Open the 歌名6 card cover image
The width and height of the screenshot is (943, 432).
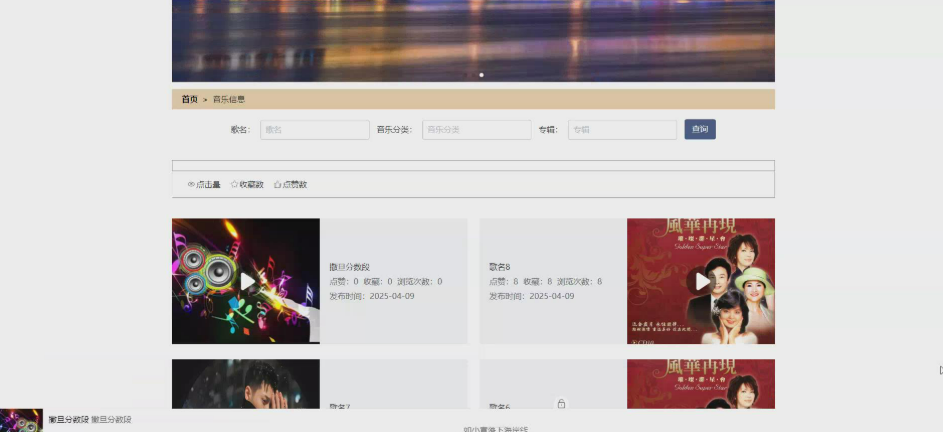[x=701, y=384]
